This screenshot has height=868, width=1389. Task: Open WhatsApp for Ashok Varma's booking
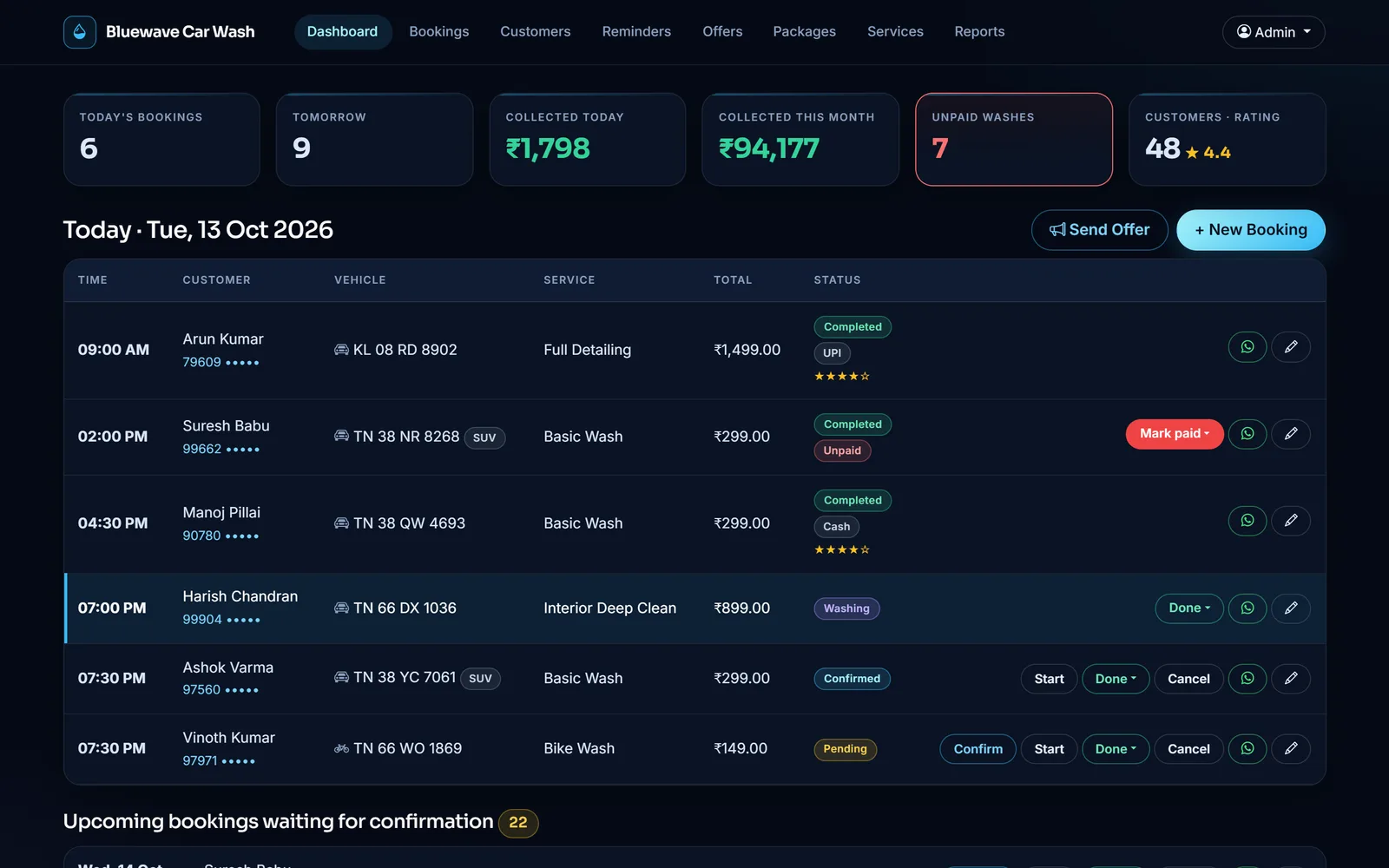click(1247, 679)
